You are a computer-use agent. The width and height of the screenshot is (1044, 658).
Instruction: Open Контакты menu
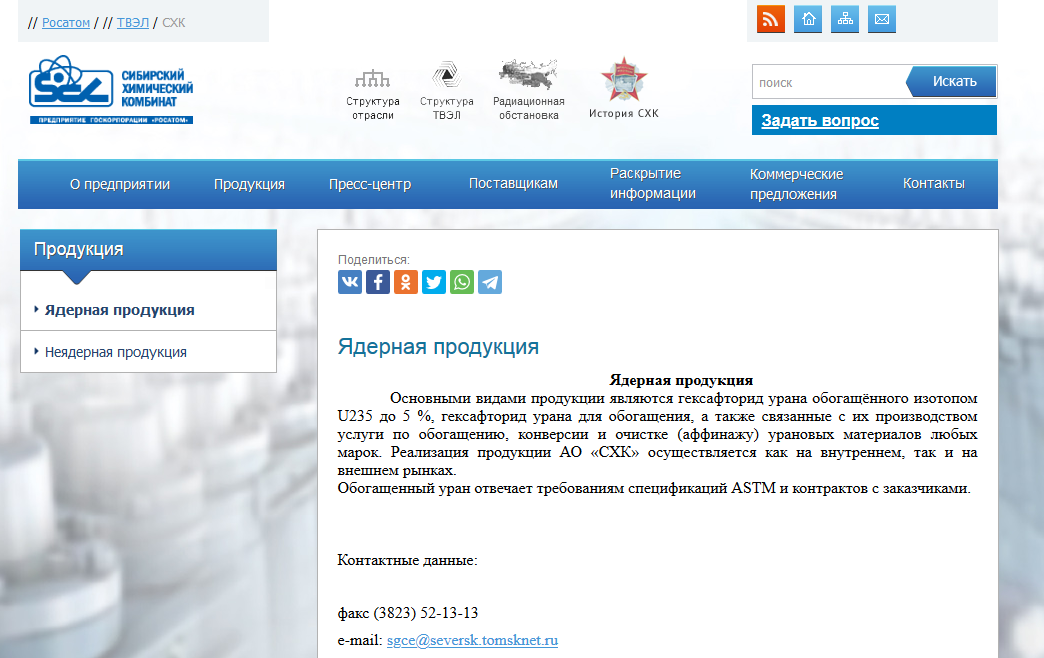(x=933, y=184)
